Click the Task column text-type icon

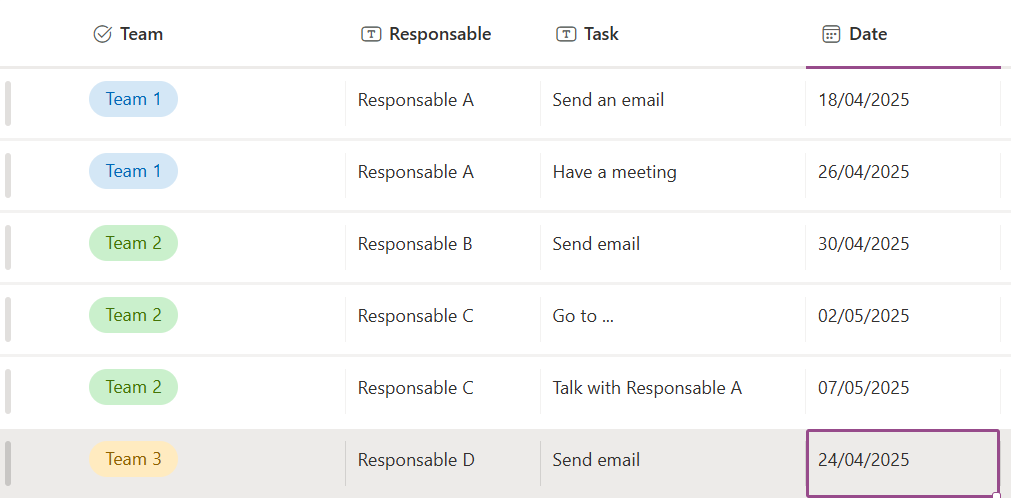point(566,34)
